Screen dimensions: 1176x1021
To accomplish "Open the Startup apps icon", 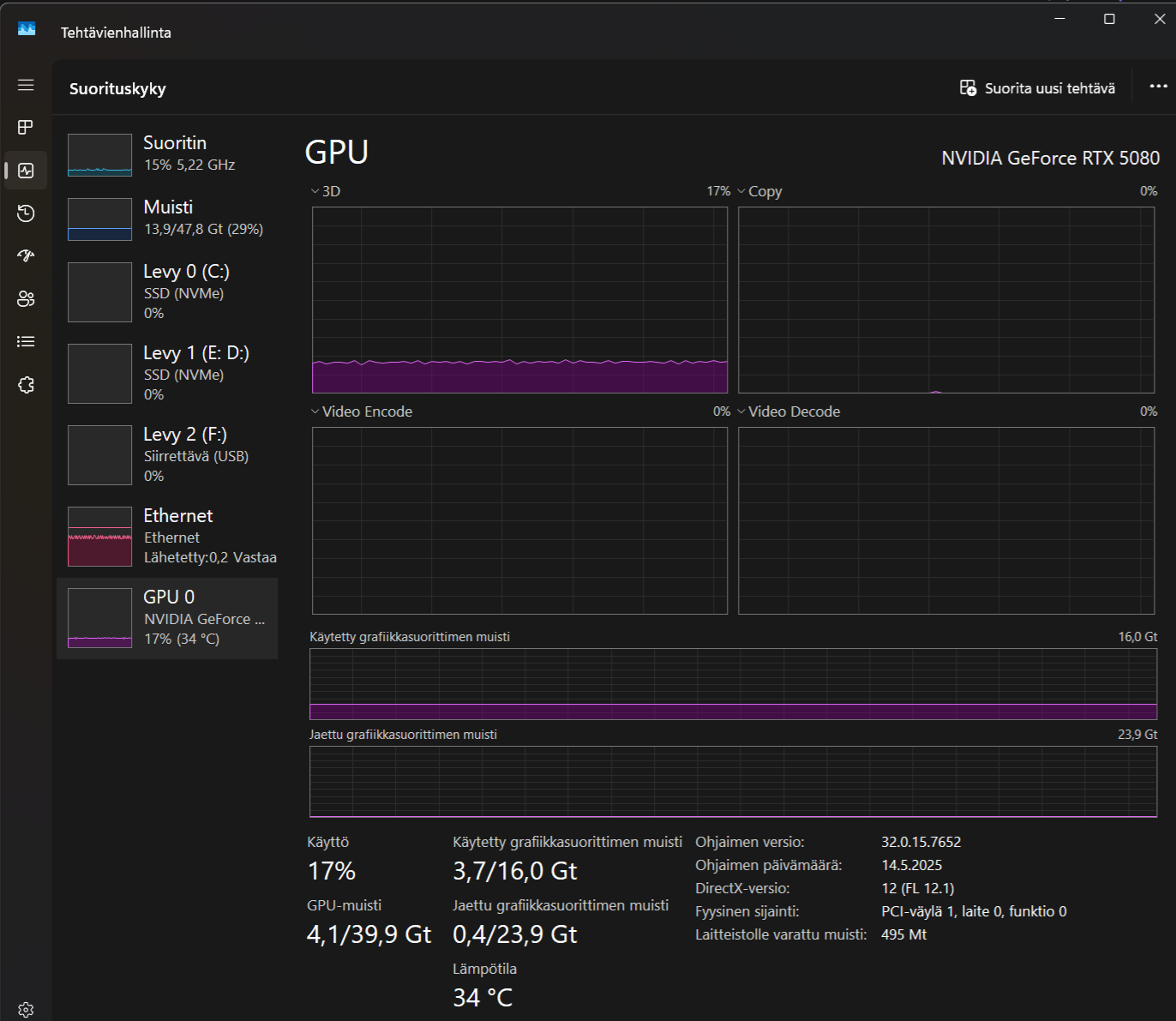I will pyautogui.click(x=26, y=255).
